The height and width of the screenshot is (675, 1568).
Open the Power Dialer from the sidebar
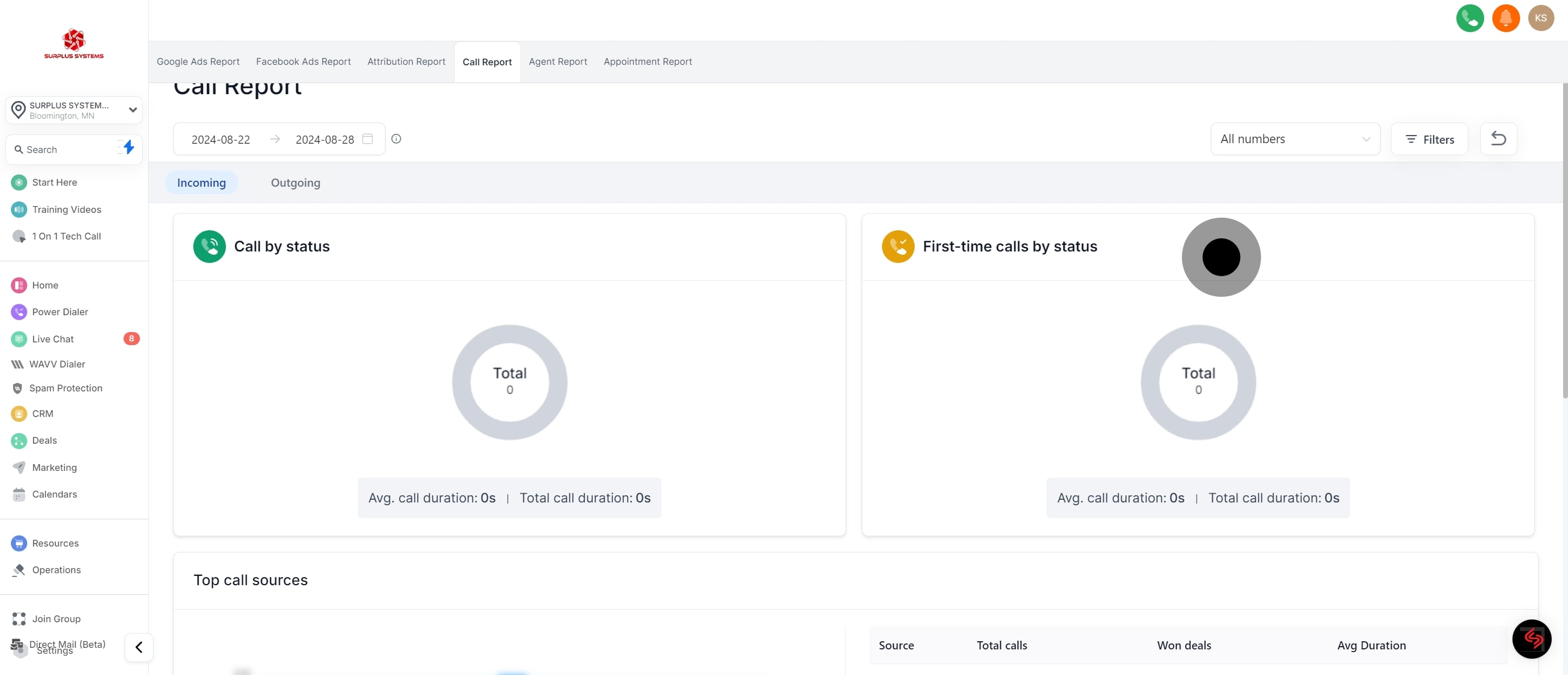[x=60, y=311]
